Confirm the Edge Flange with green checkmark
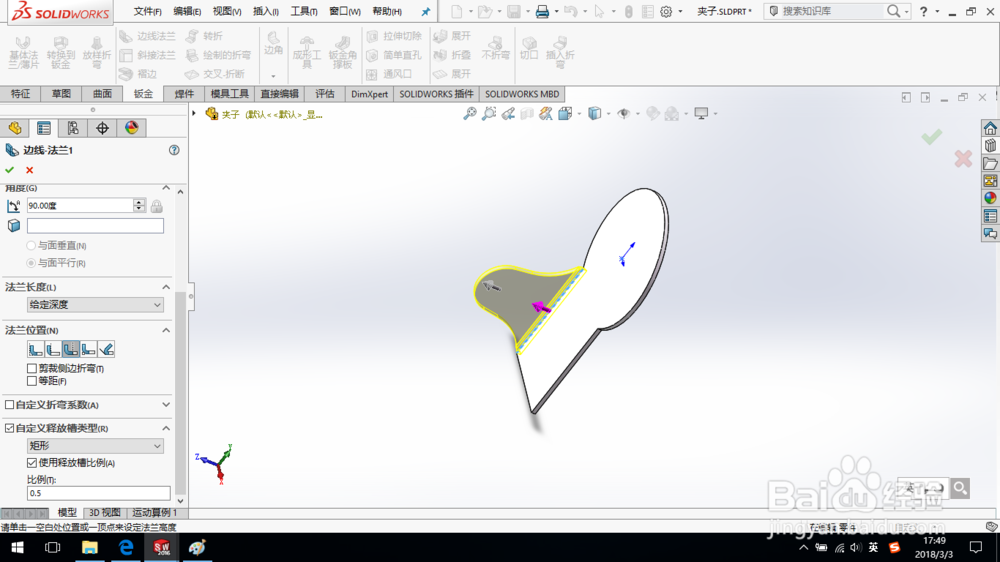 (10, 170)
